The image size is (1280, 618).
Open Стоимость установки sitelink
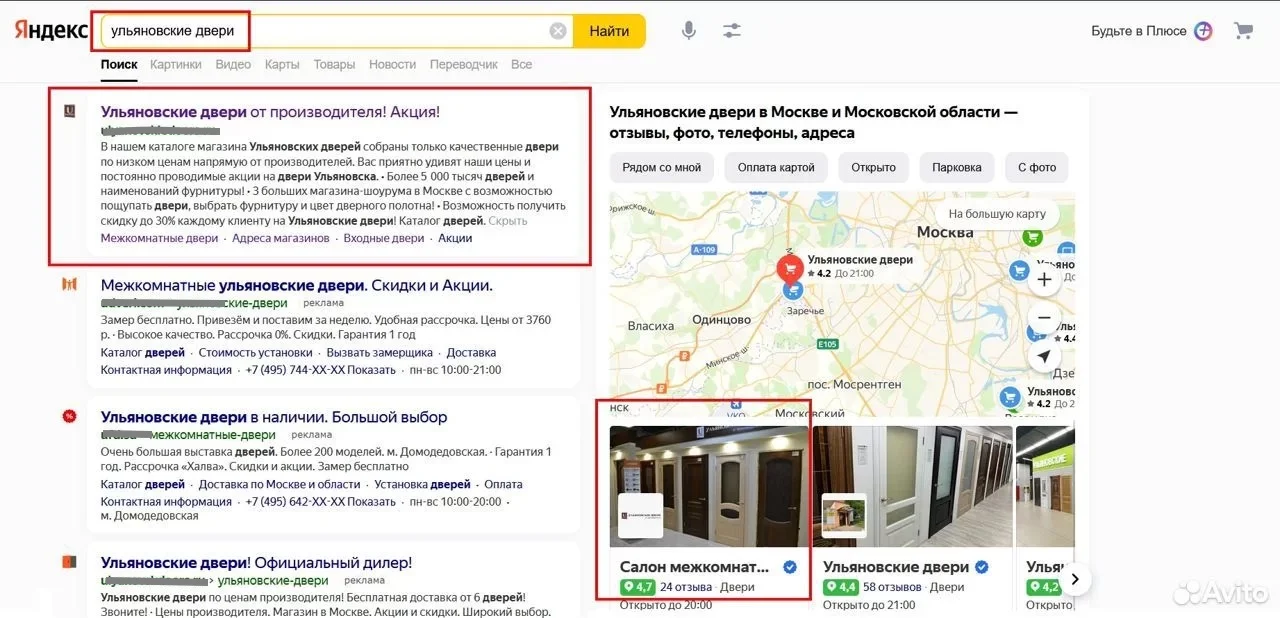pyautogui.click(x=256, y=352)
